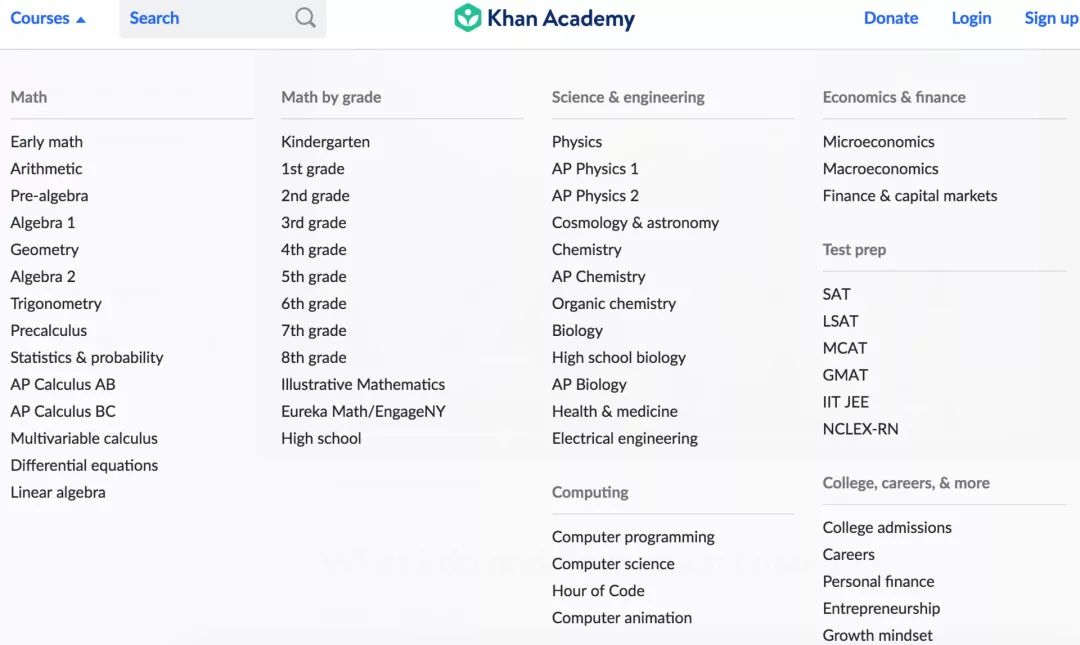This screenshot has height=645, width=1080.
Task: Select Electrical engineering course
Action: click(625, 439)
